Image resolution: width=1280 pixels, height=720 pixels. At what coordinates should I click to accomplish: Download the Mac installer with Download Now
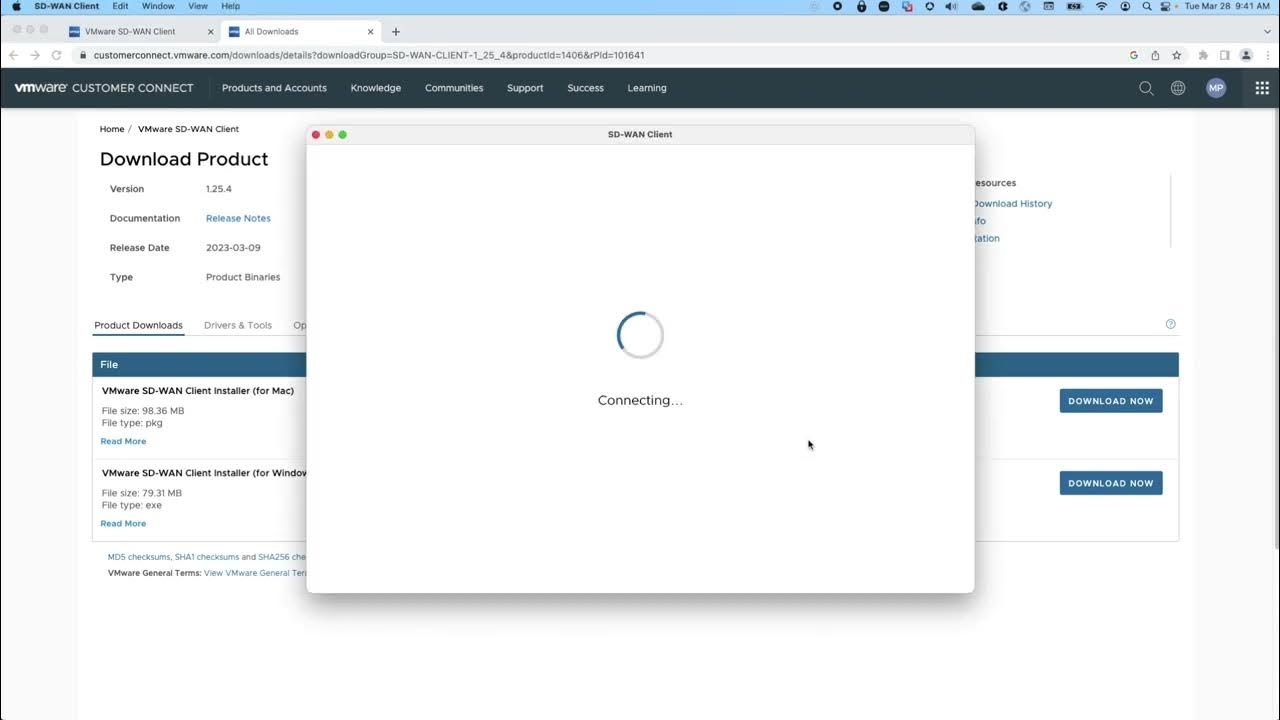point(1111,401)
